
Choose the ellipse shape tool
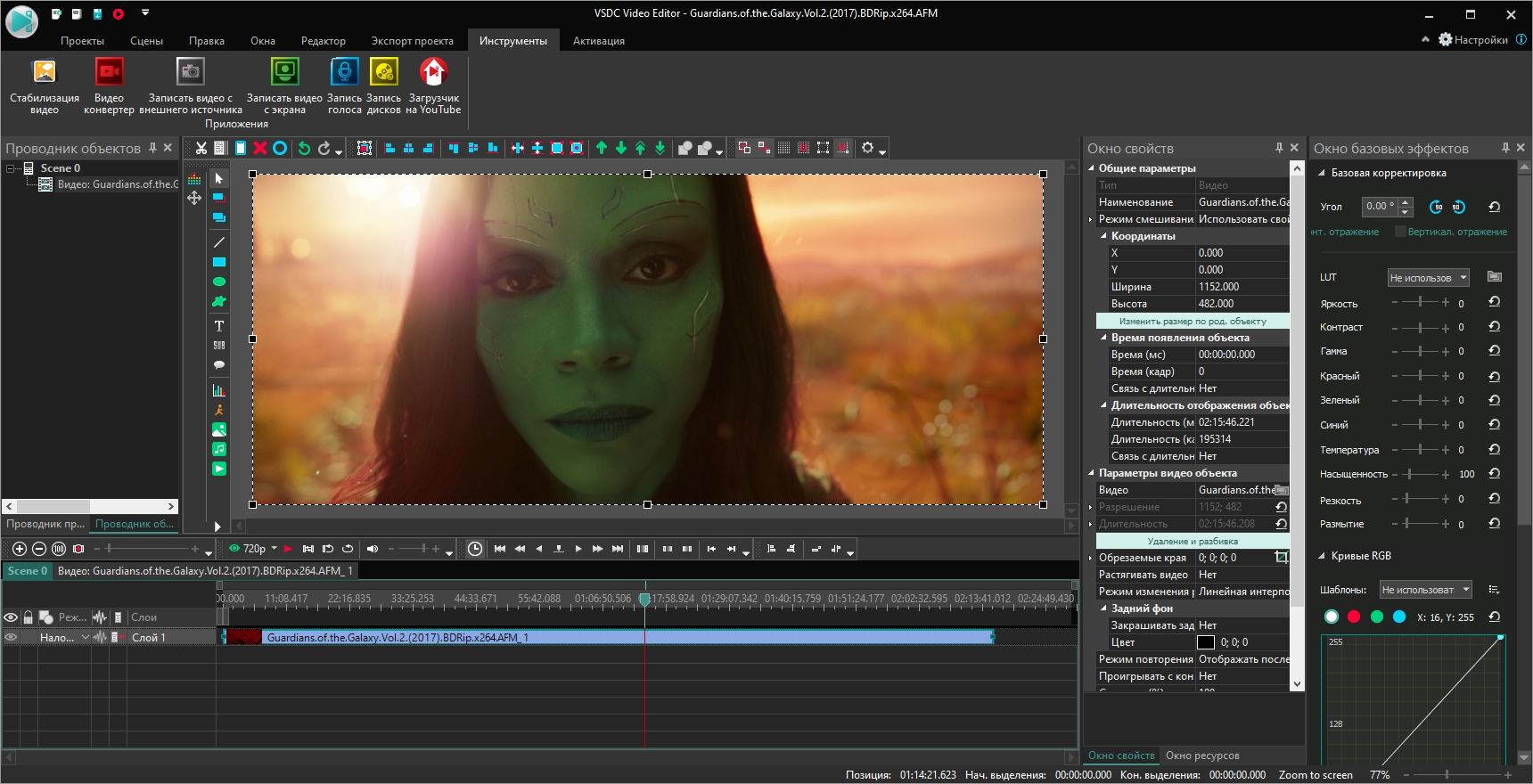tap(218, 282)
